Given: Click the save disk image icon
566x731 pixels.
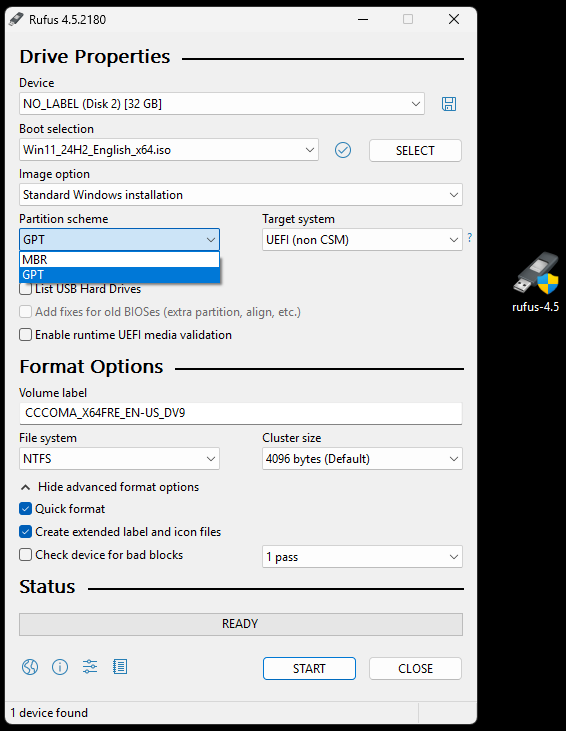Looking at the screenshot, I should pos(449,103).
